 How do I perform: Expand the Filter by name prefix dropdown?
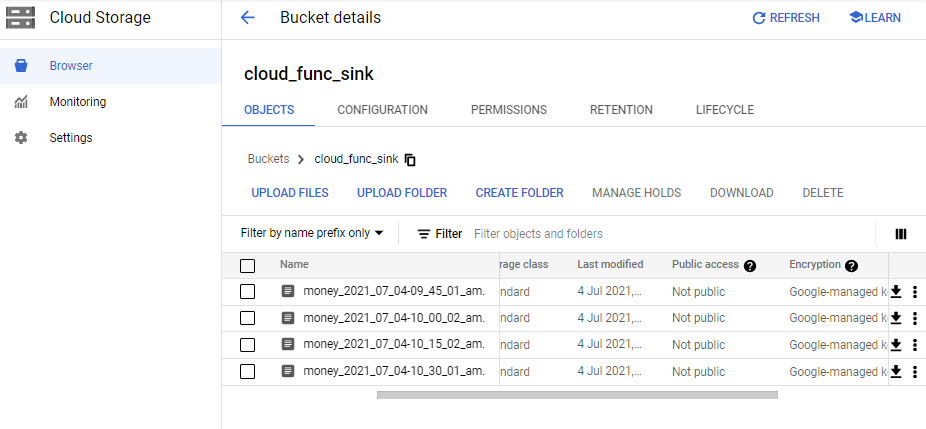[312, 233]
